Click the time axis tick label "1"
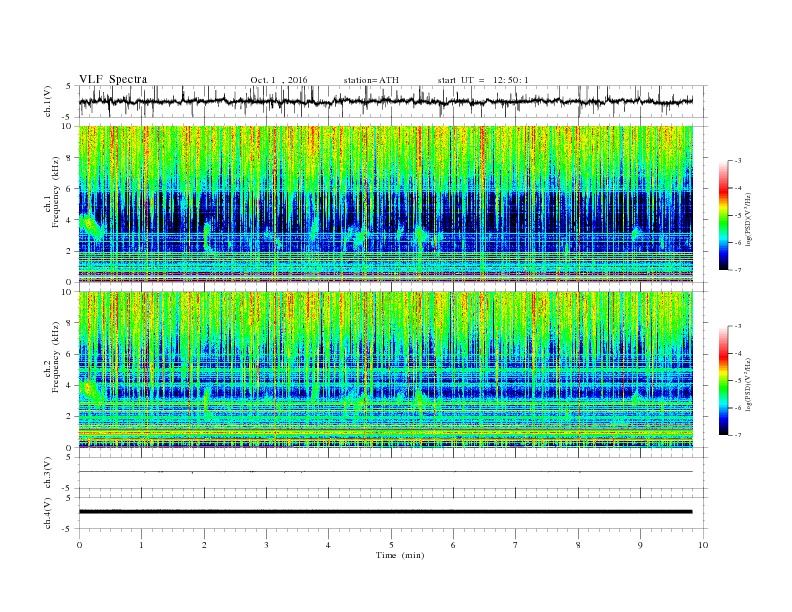The height and width of the screenshot is (612, 792). (141, 545)
